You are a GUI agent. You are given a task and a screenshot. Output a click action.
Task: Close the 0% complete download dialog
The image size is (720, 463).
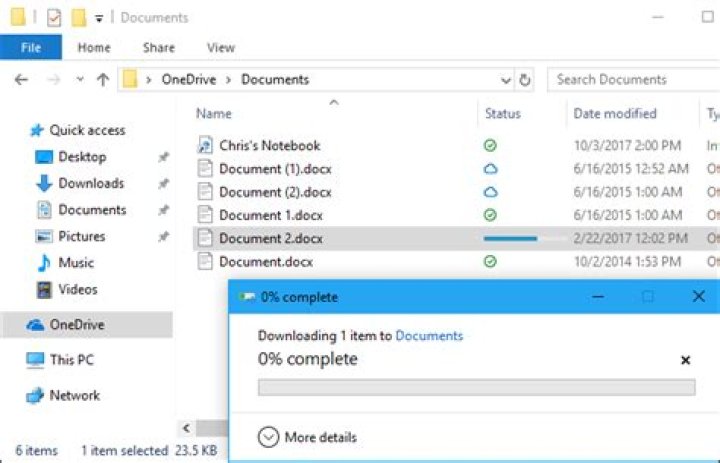click(698, 296)
